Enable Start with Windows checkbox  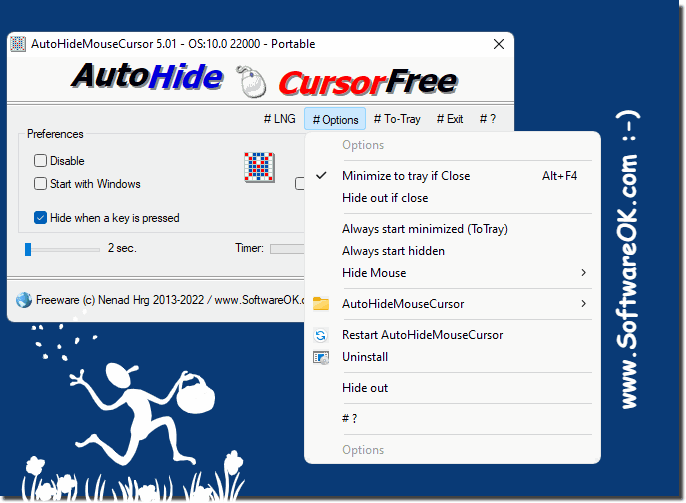40,183
